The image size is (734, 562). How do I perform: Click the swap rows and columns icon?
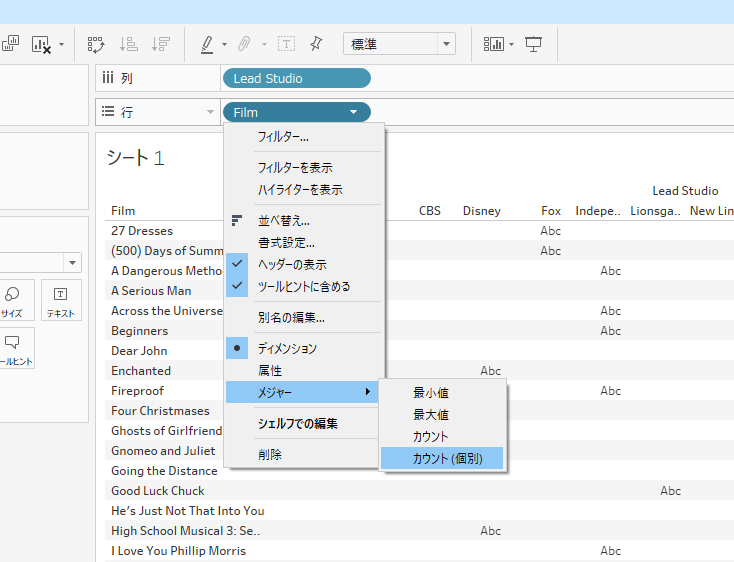click(96, 44)
